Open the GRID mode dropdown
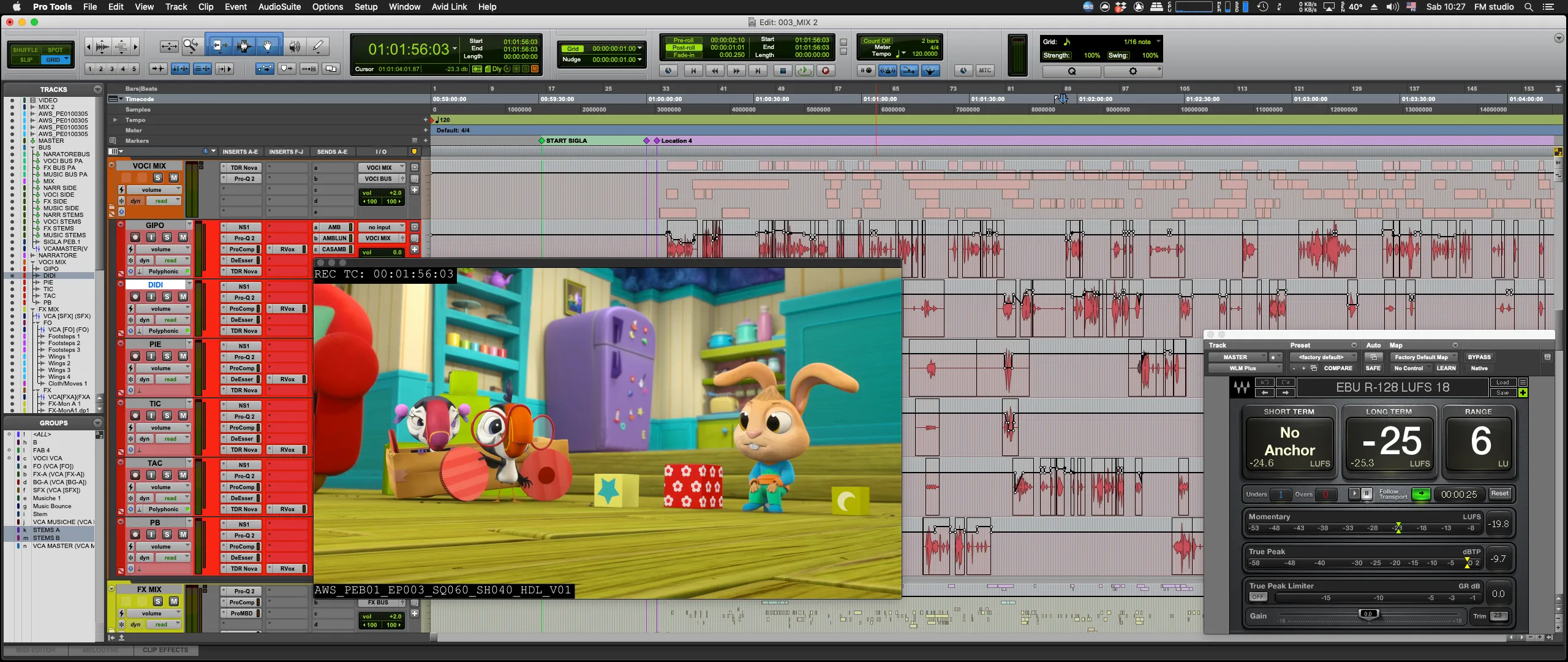This screenshot has height=662, width=1568. pyautogui.click(x=67, y=59)
